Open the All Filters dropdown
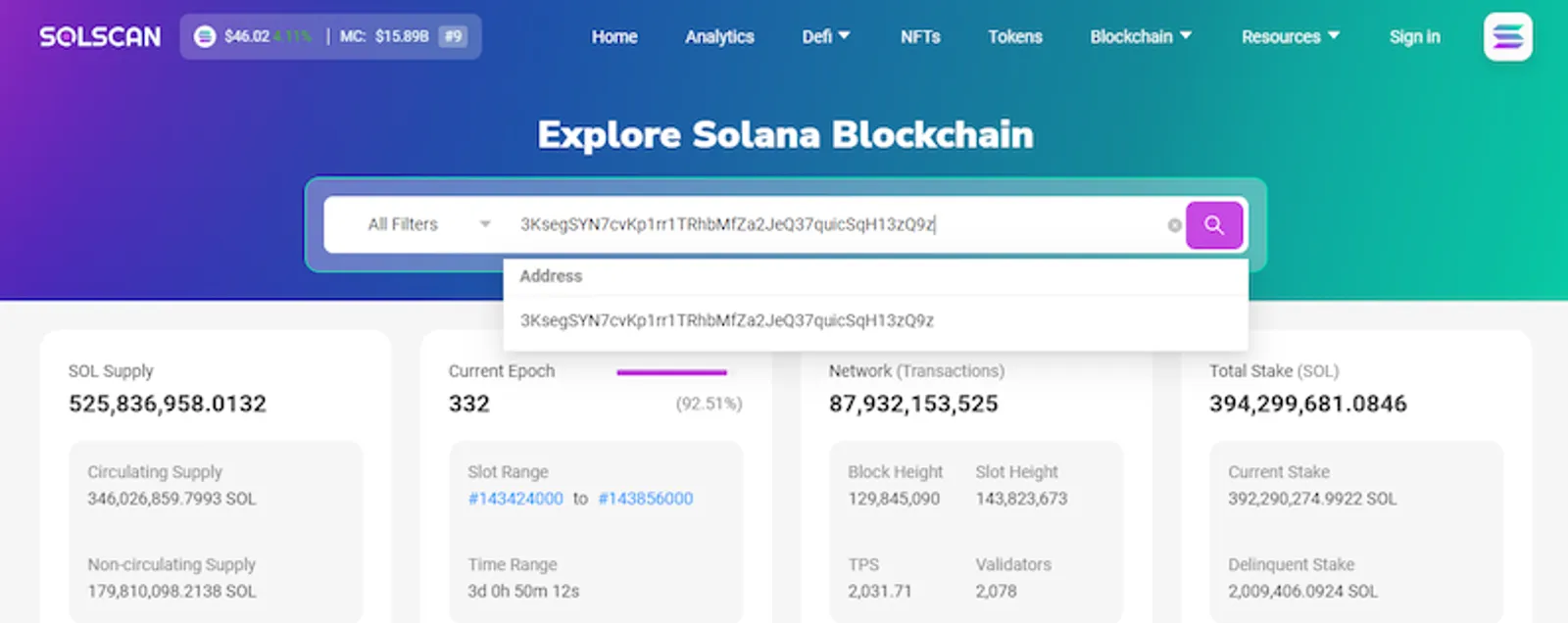 click(x=429, y=224)
